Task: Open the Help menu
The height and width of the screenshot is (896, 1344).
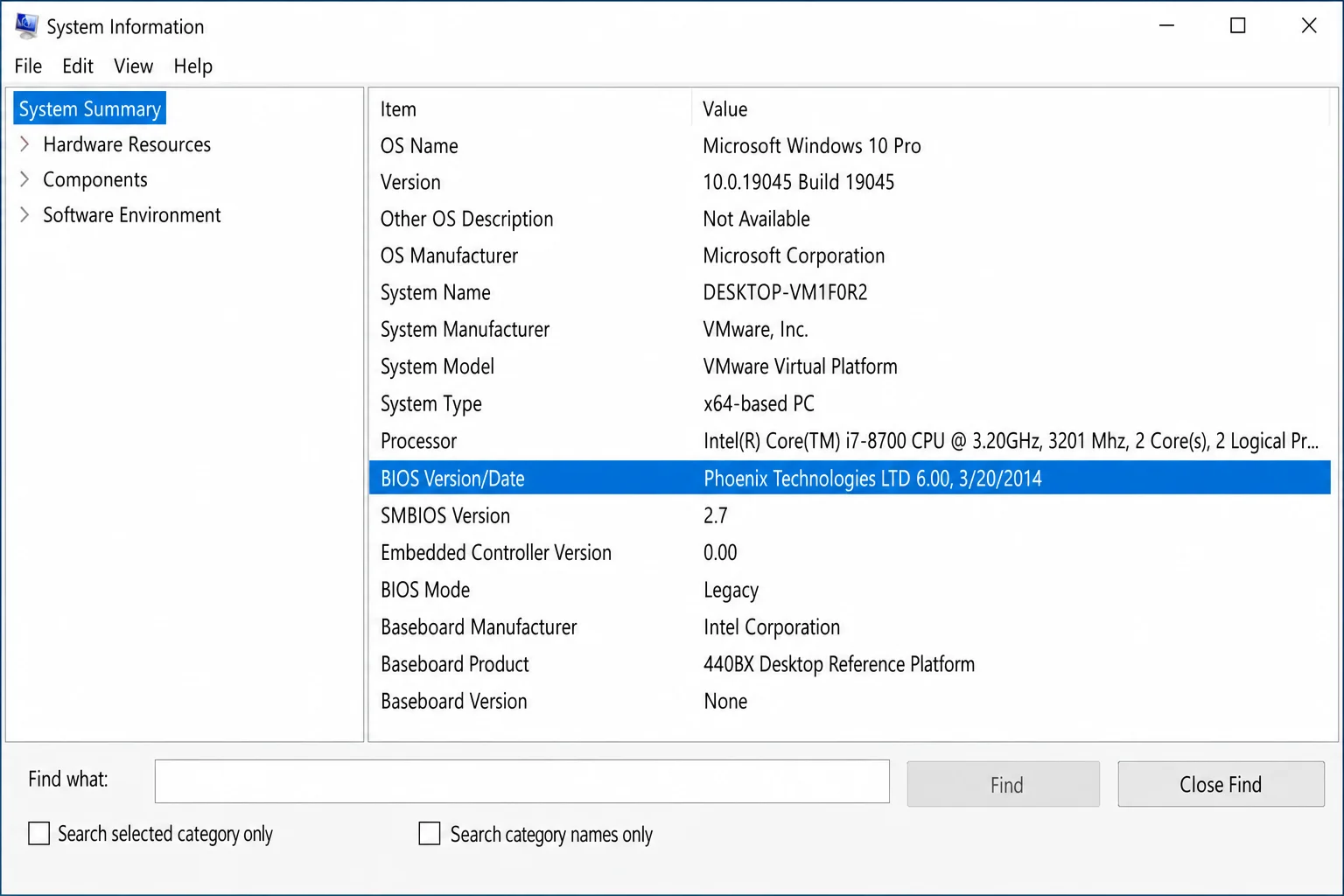Action: (192, 66)
